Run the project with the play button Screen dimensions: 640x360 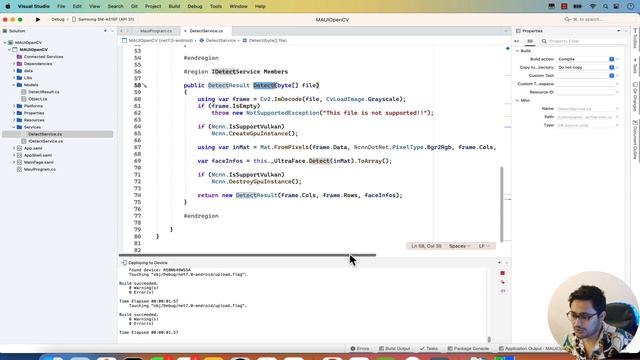[x=38, y=19]
